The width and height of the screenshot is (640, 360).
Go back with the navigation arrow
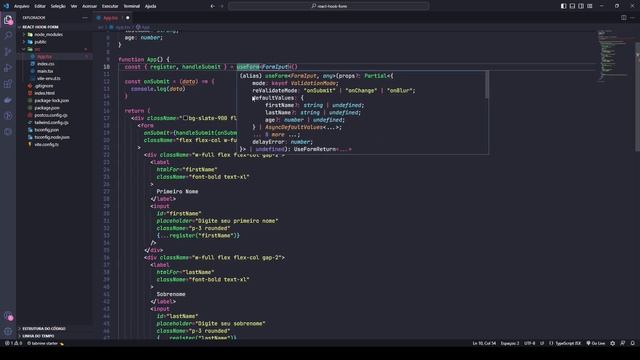coord(212,6)
